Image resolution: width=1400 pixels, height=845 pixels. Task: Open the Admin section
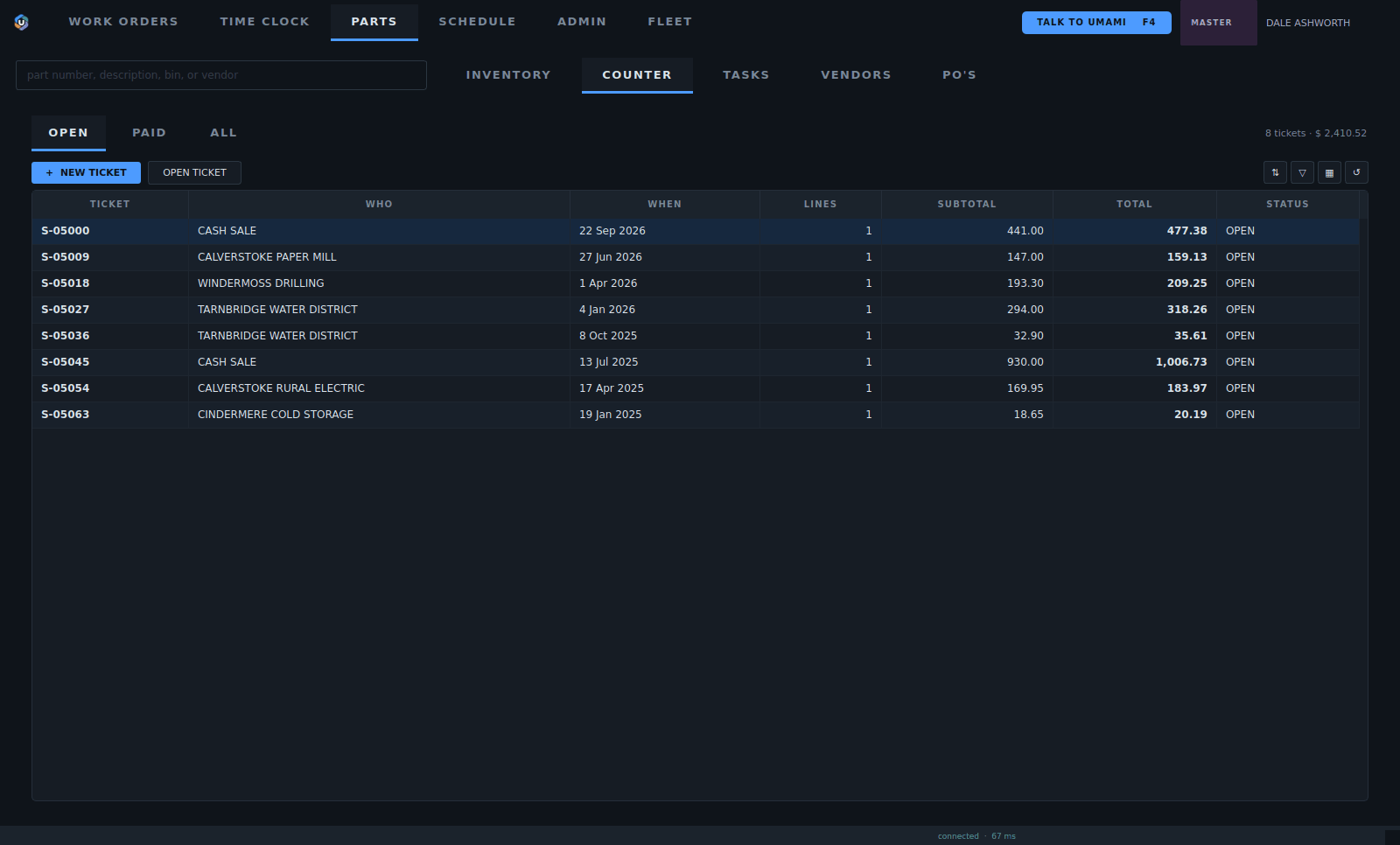click(582, 22)
